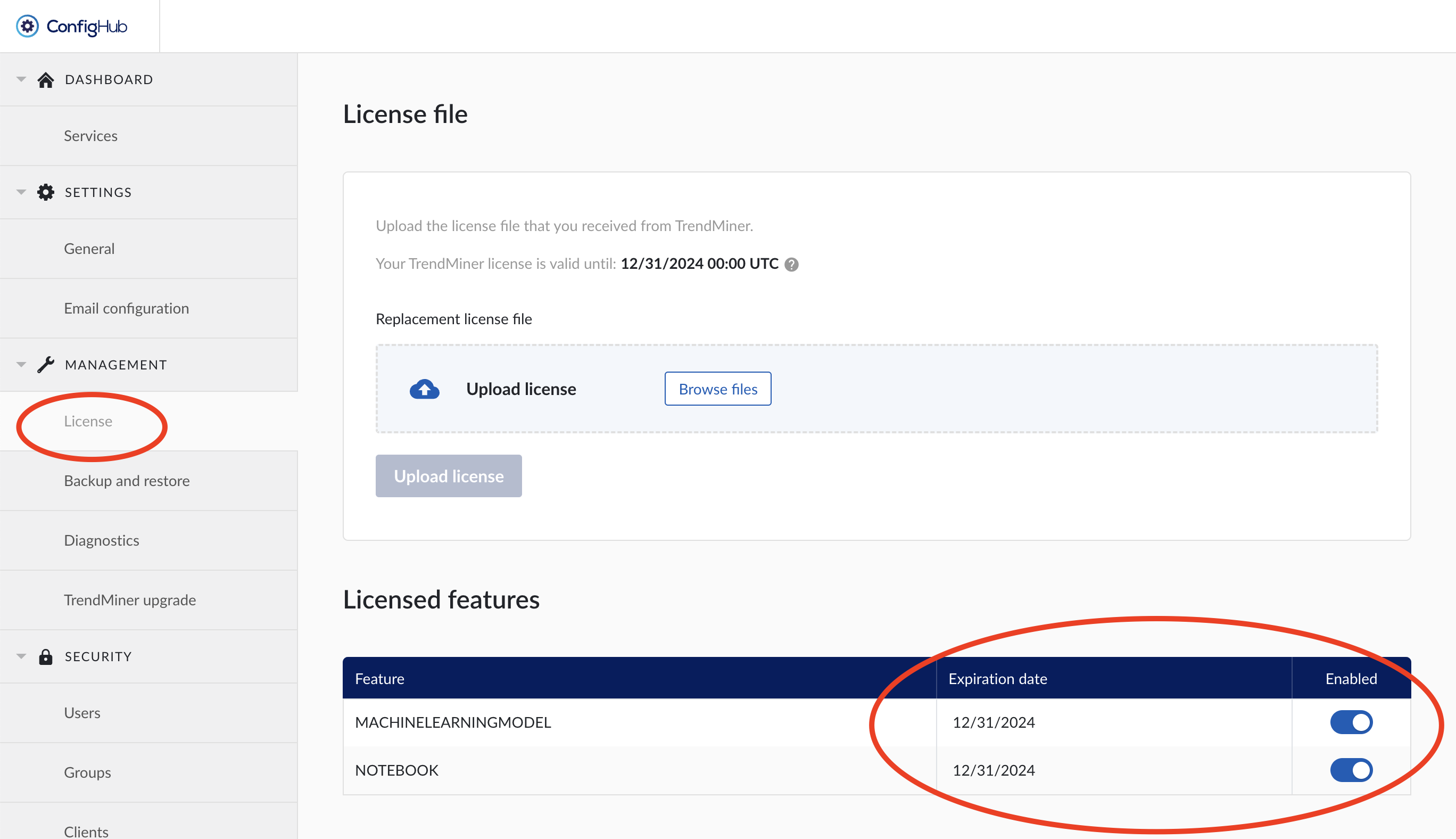The image size is (1456, 839).
Task: Disable the NOTEBOOK feature toggle
Action: pos(1351,770)
